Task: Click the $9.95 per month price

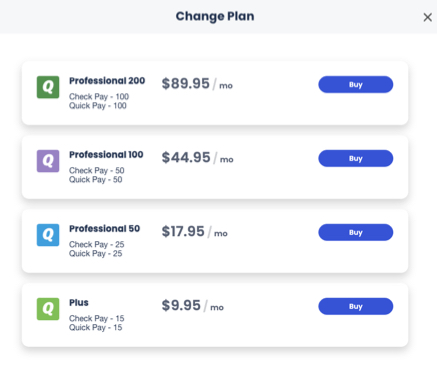Action: pos(193,306)
